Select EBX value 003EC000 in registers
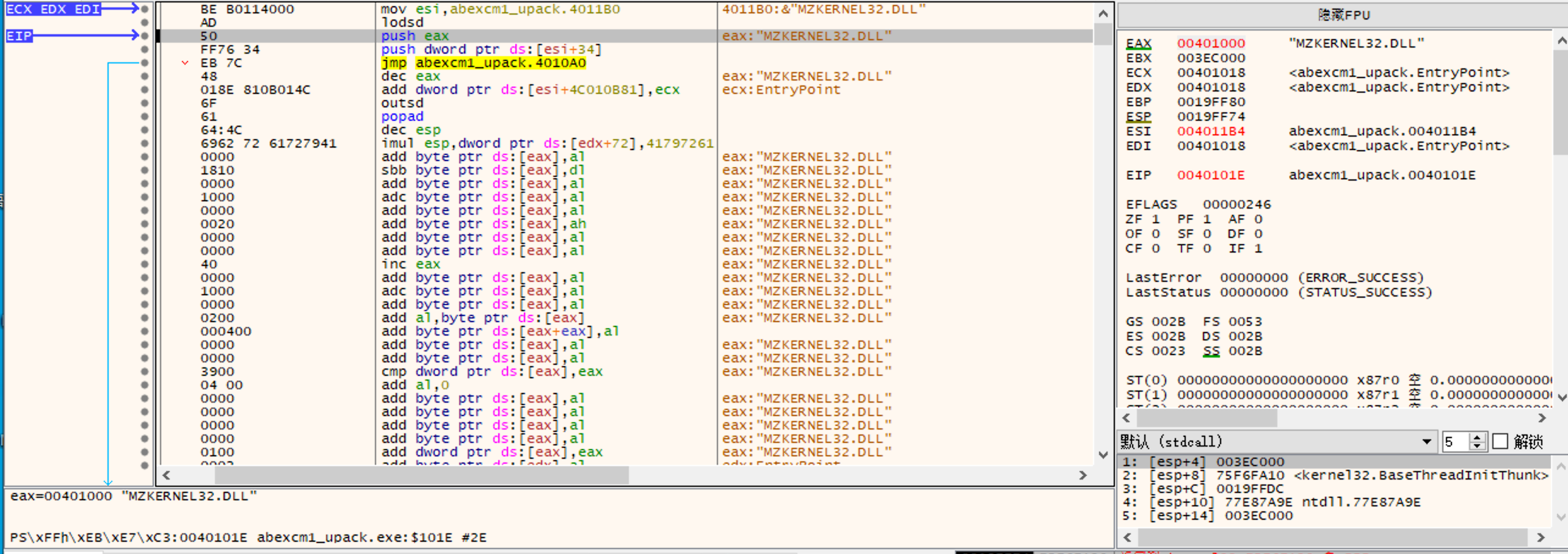This screenshot has width=1568, height=554. [1211, 58]
